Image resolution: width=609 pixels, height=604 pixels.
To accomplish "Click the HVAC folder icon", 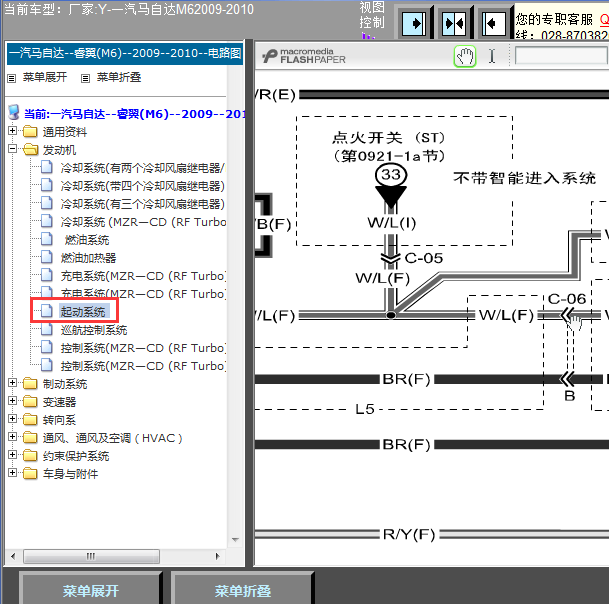I will click(30, 438).
